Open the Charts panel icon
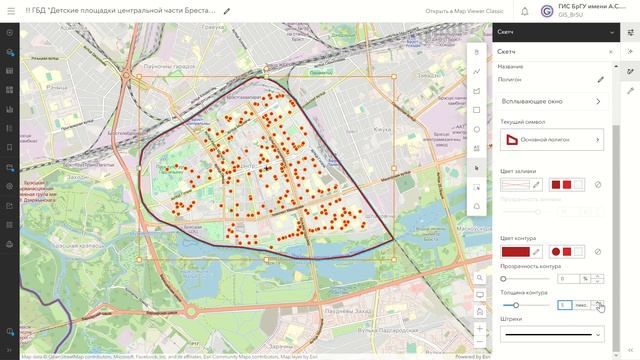 click(x=10, y=109)
